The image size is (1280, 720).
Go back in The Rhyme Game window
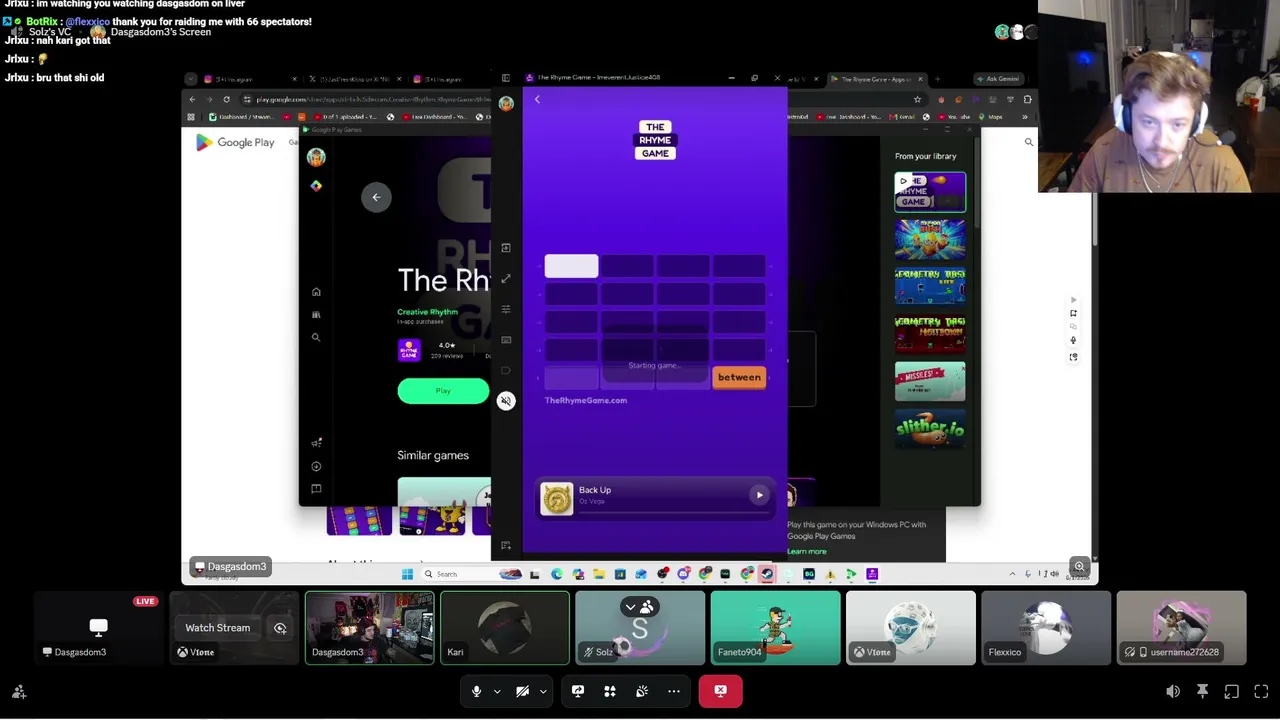pyautogui.click(x=537, y=99)
